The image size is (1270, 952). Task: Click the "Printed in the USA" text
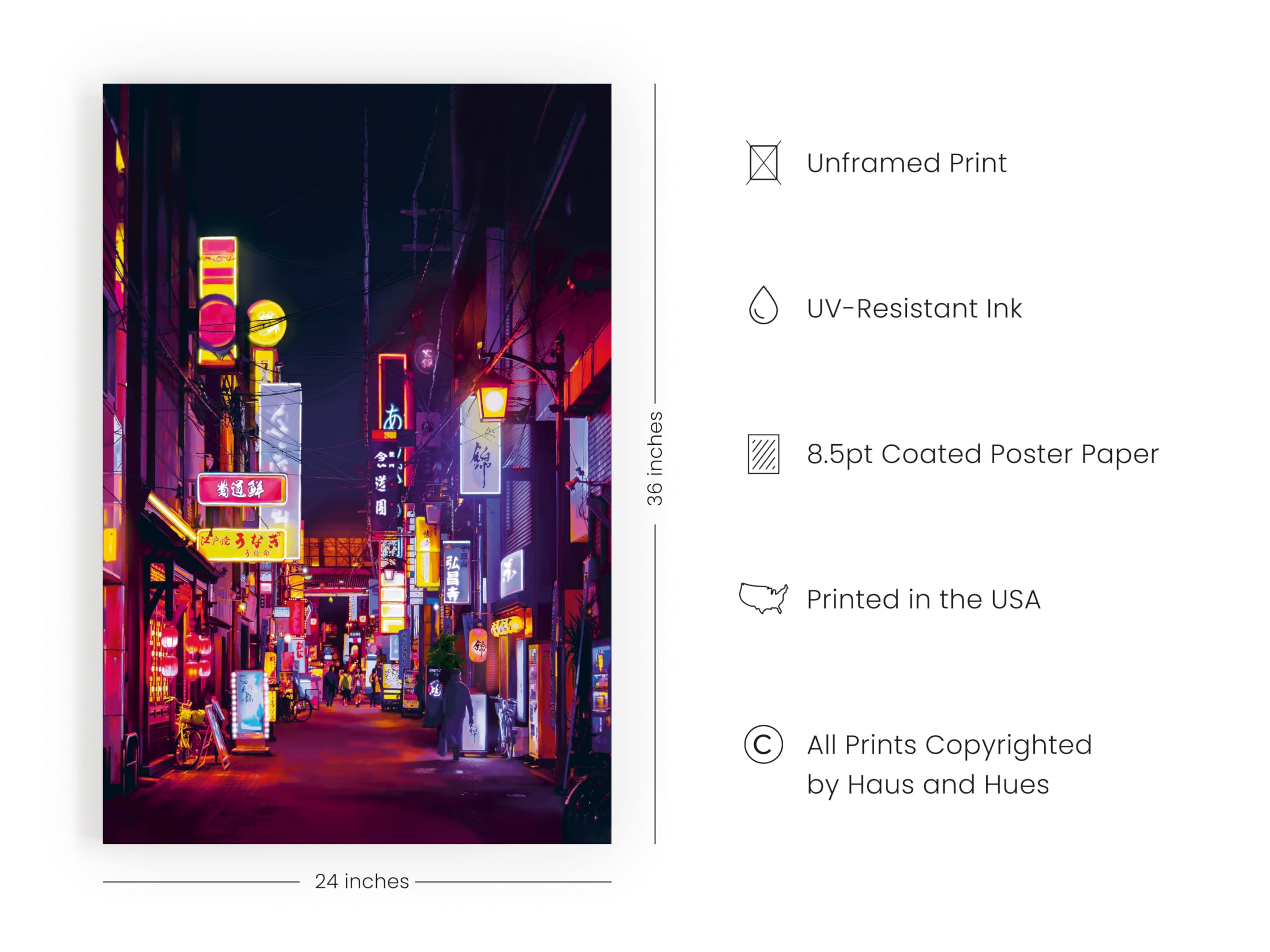pyautogui.click(x=923, y=599)
